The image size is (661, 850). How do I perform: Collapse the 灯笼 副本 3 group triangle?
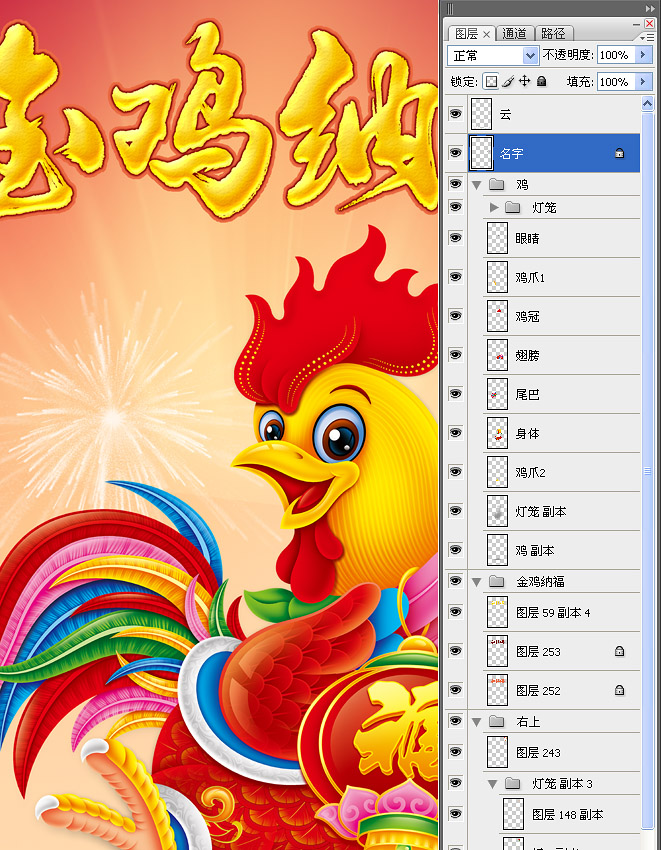pos(492,783)
